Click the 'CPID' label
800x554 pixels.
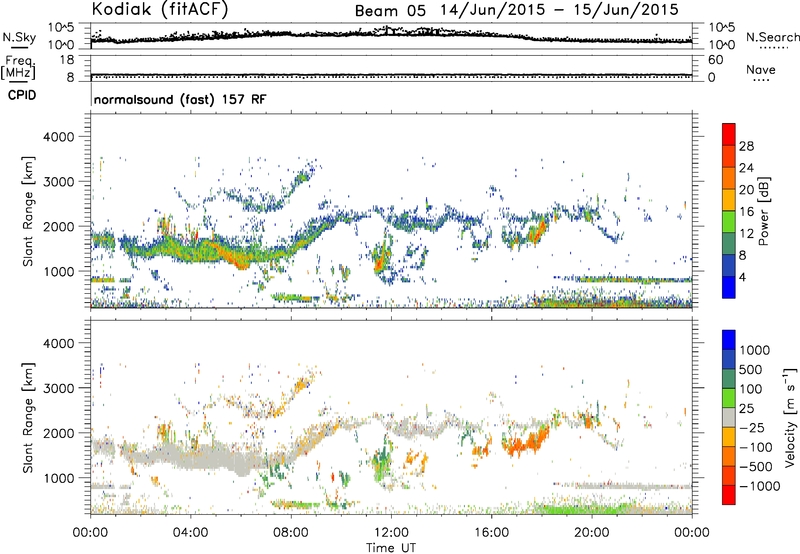(x=22, y=95)
